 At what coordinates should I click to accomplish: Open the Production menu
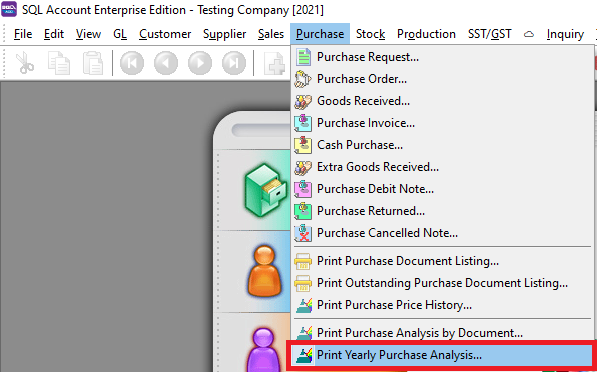click(x=426, y=34)
